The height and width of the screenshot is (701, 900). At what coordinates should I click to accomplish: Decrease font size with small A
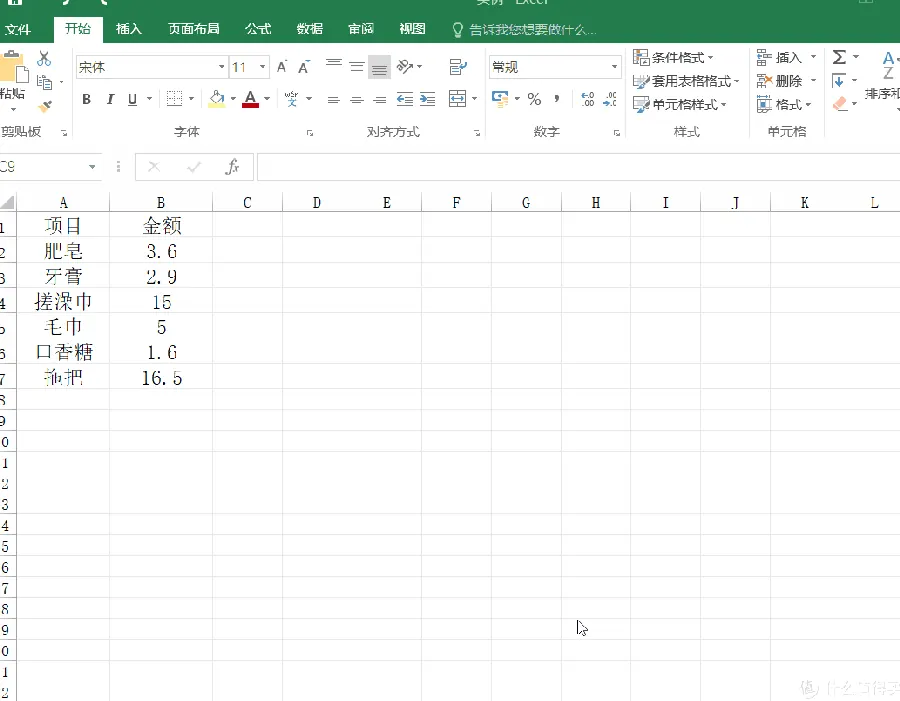pyautogui.click(x=304, y=67)
